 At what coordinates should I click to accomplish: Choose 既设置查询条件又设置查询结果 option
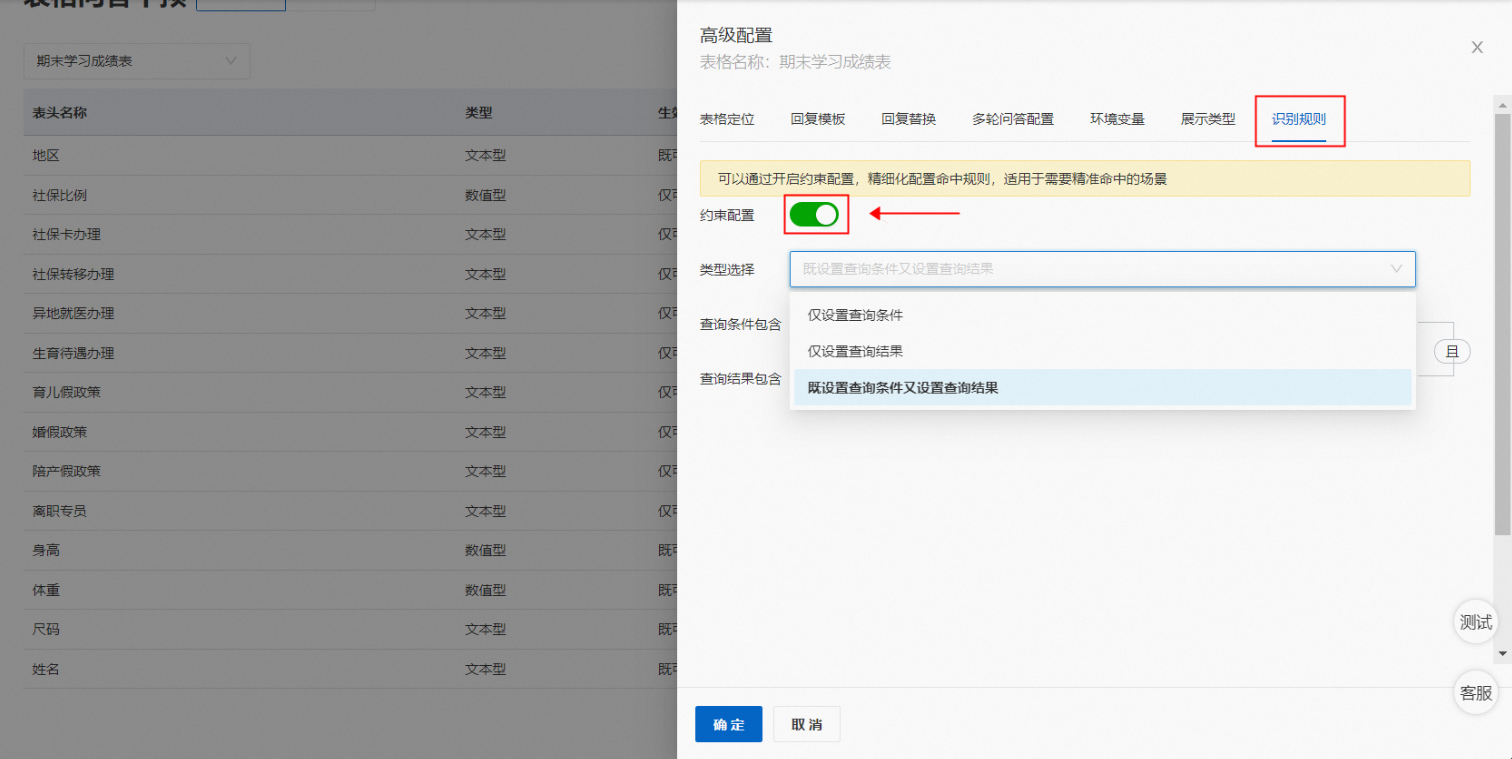(x=1102, y=388)
